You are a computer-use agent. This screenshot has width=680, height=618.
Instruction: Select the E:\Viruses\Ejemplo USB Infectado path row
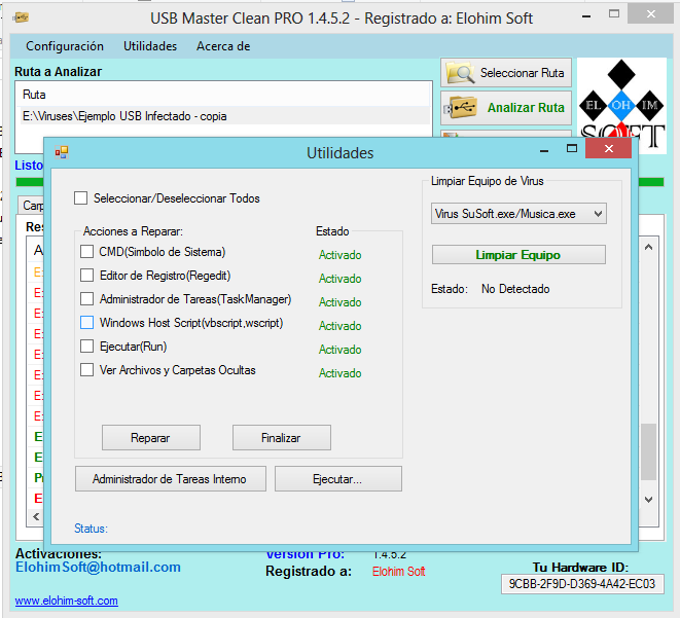point(224,116)
